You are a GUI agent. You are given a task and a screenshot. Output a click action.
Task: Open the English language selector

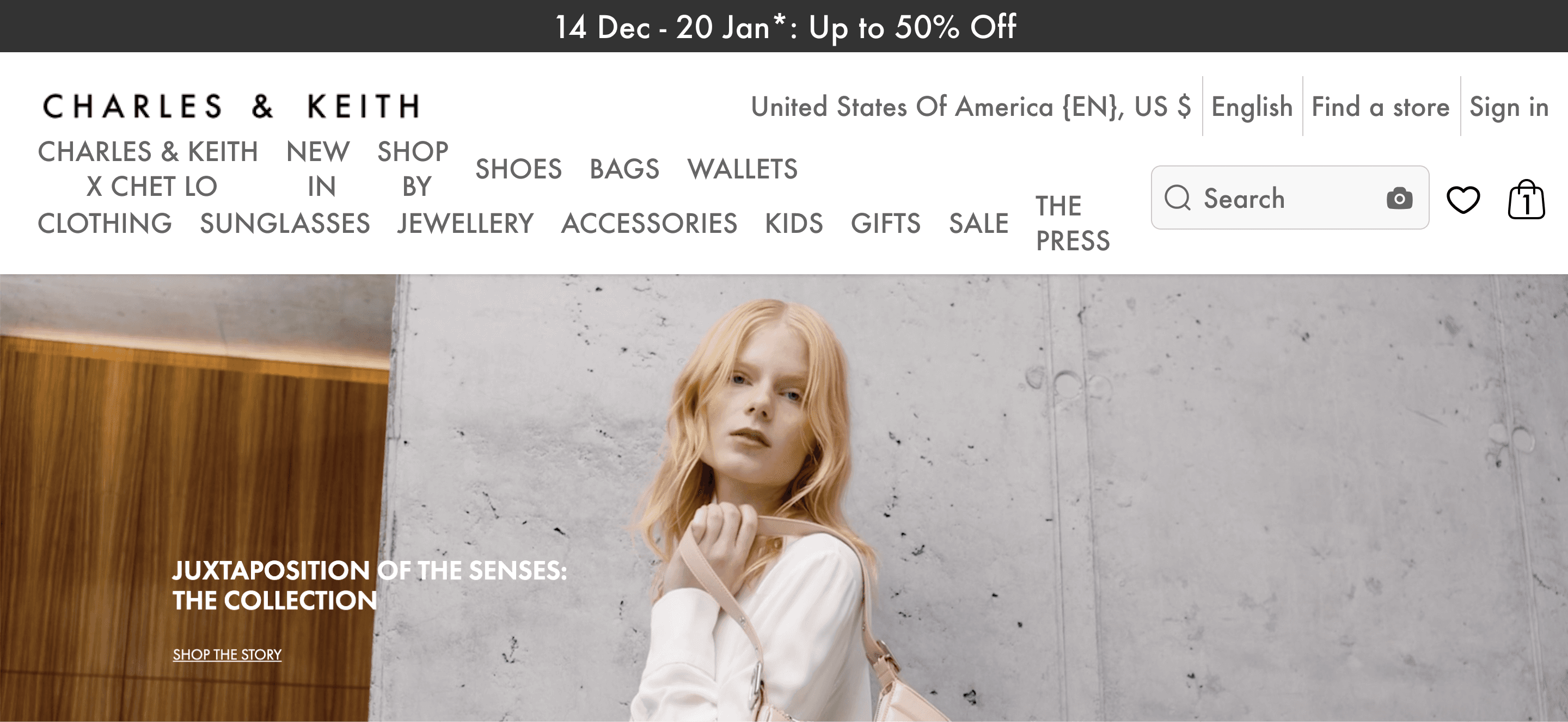[1252, 107]
